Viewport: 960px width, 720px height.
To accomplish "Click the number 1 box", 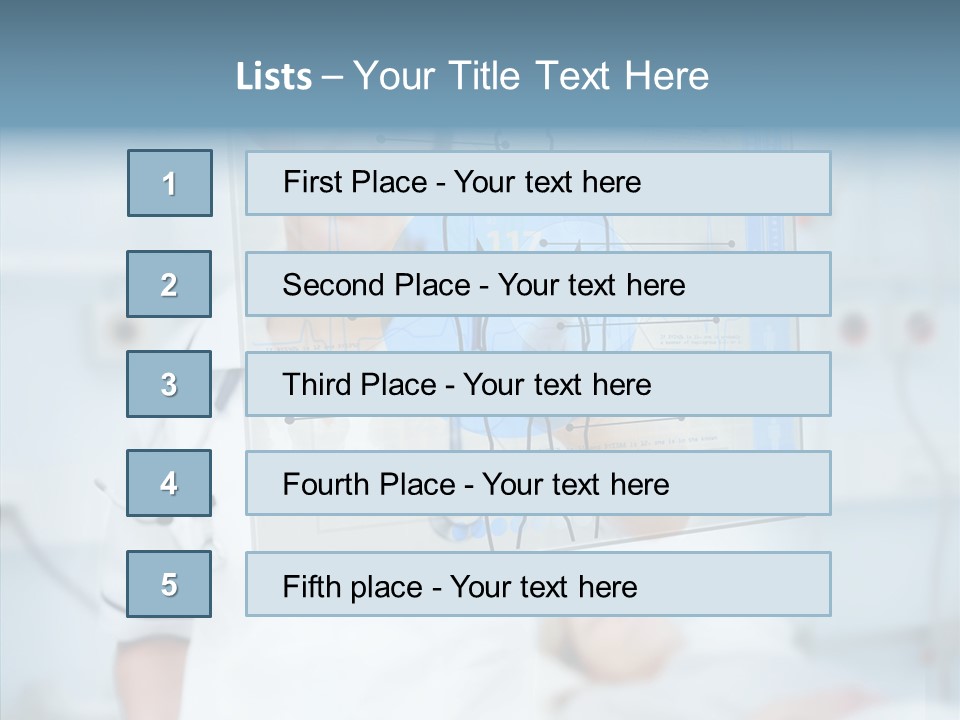I will pos(170,183).
